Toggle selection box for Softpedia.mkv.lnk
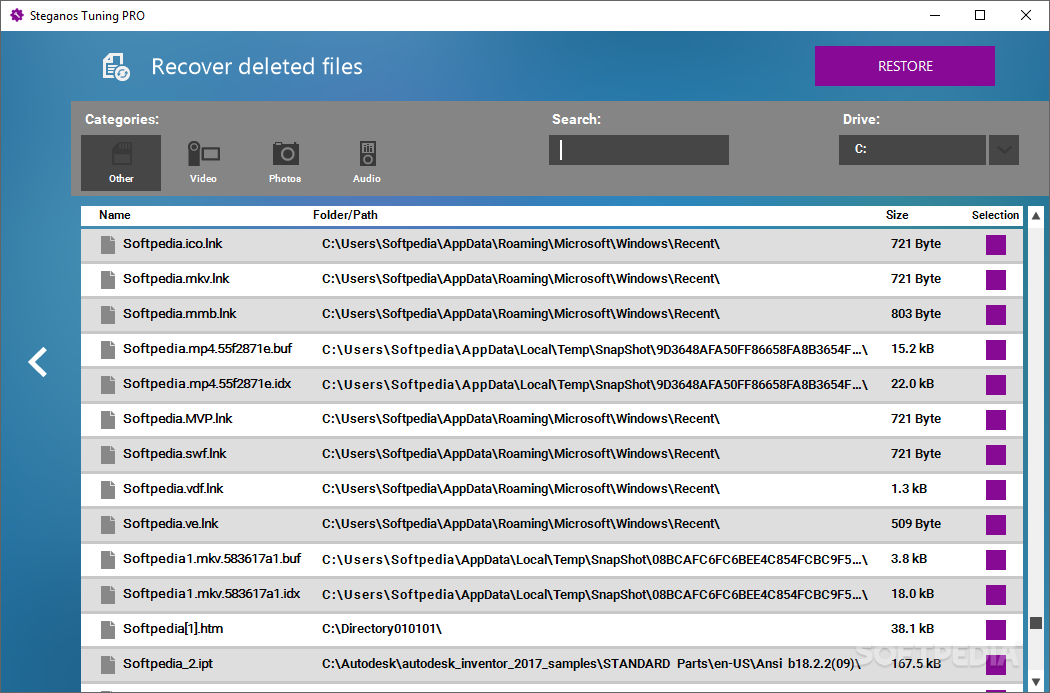The height and width of the screenshot is (693, 1050). pos(996,280)
